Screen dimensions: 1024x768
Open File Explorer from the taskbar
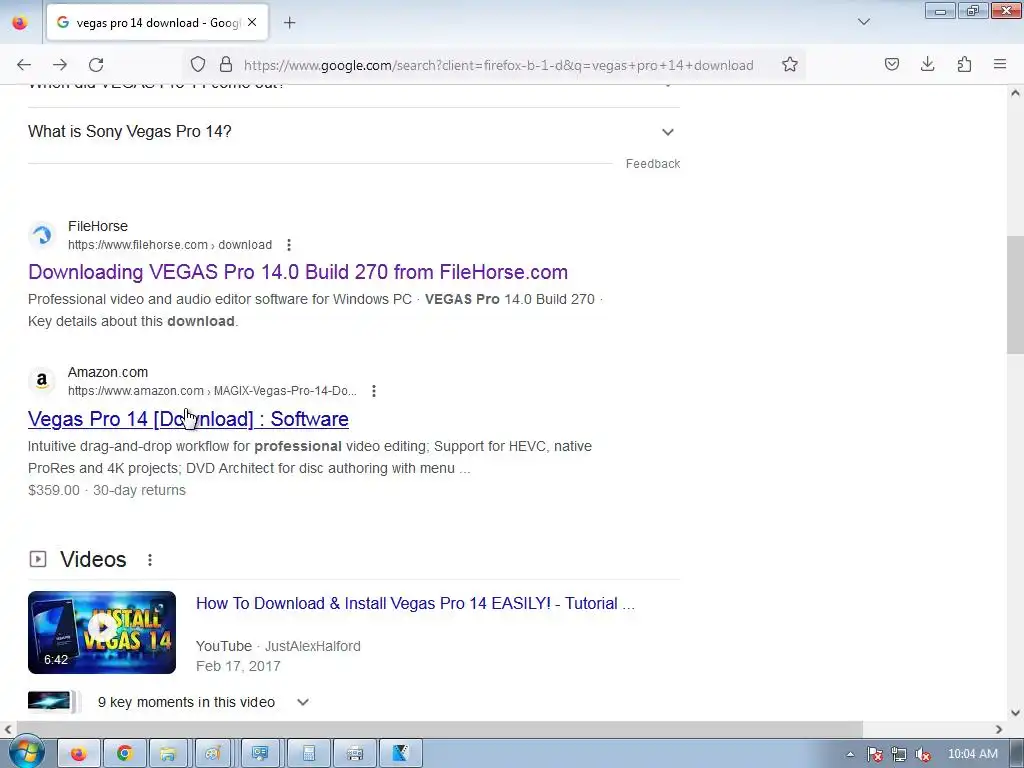coord(168,754)
